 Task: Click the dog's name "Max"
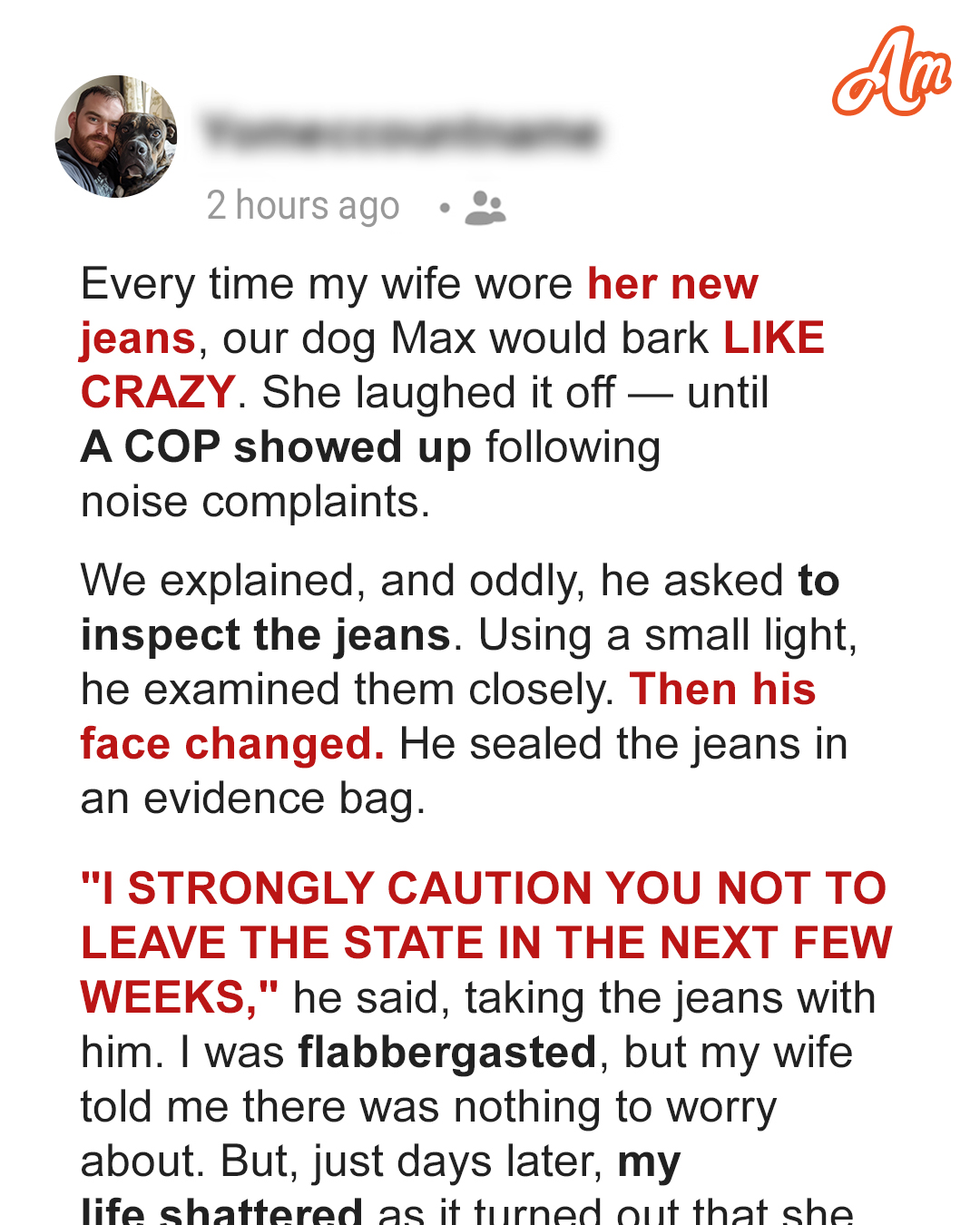tap(433, 338)
